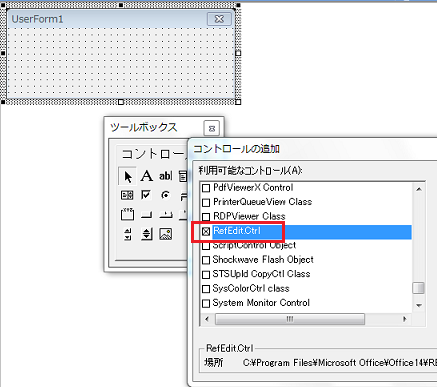Select the System Monitor Control list entry
This screenshot has width=437, height=387.
[x=261, y=303]
